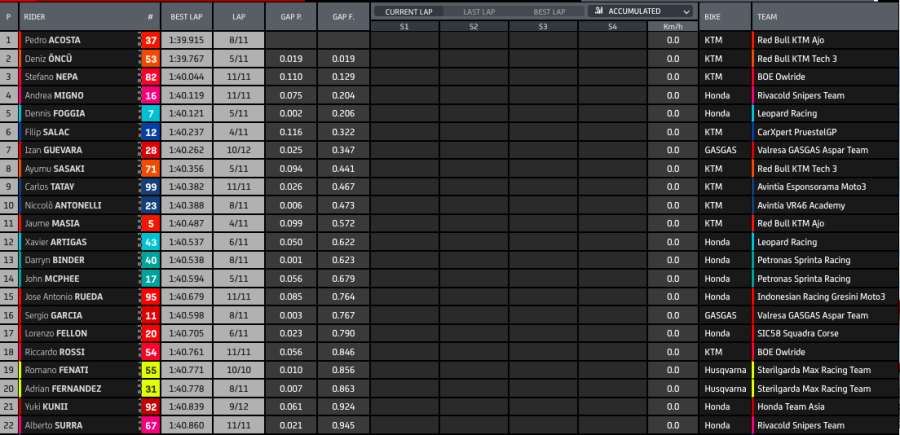Click the blue 12 badge for Salac

tap(150, 131)
